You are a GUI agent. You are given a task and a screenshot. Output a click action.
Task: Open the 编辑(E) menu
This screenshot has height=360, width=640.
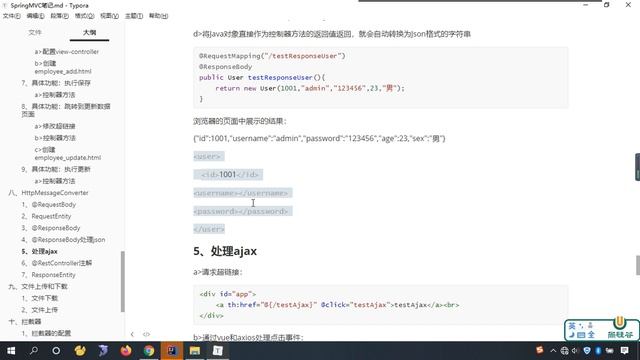pyautogui.click(x=36, y=16)
